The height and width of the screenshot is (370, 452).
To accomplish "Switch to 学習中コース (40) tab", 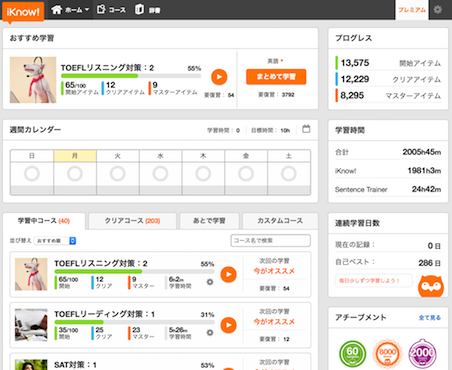I will coord(44,221).
